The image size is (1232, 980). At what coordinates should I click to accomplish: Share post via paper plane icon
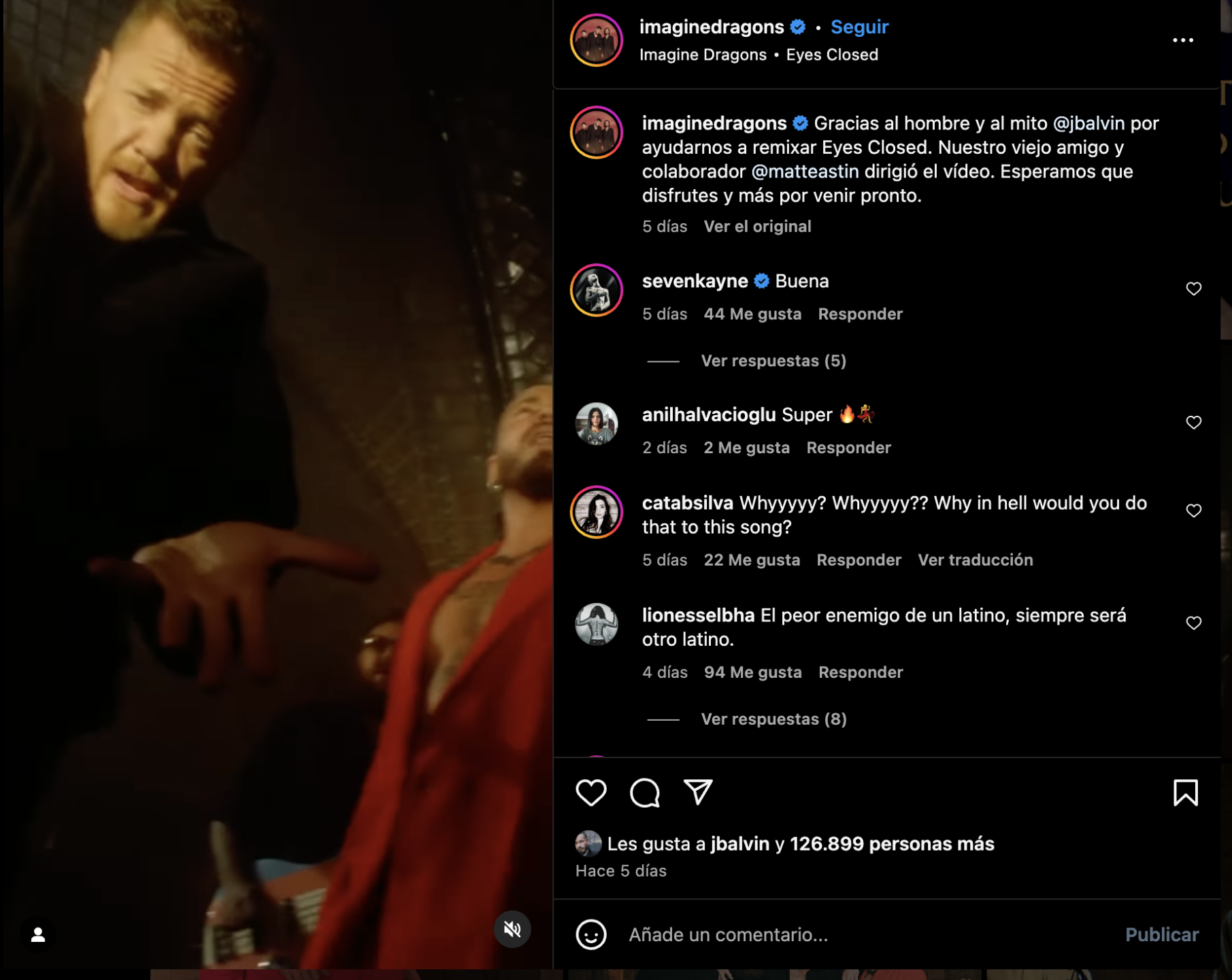(x=698, y=793)
